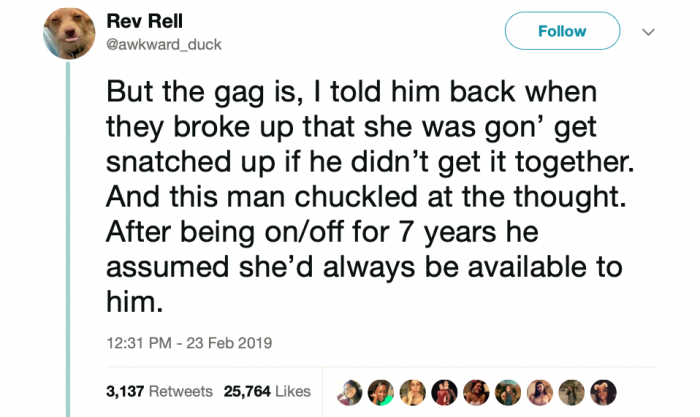Open the tweet options chevron menu
Screen dimensions: 700x417
(x=648, y=32)
